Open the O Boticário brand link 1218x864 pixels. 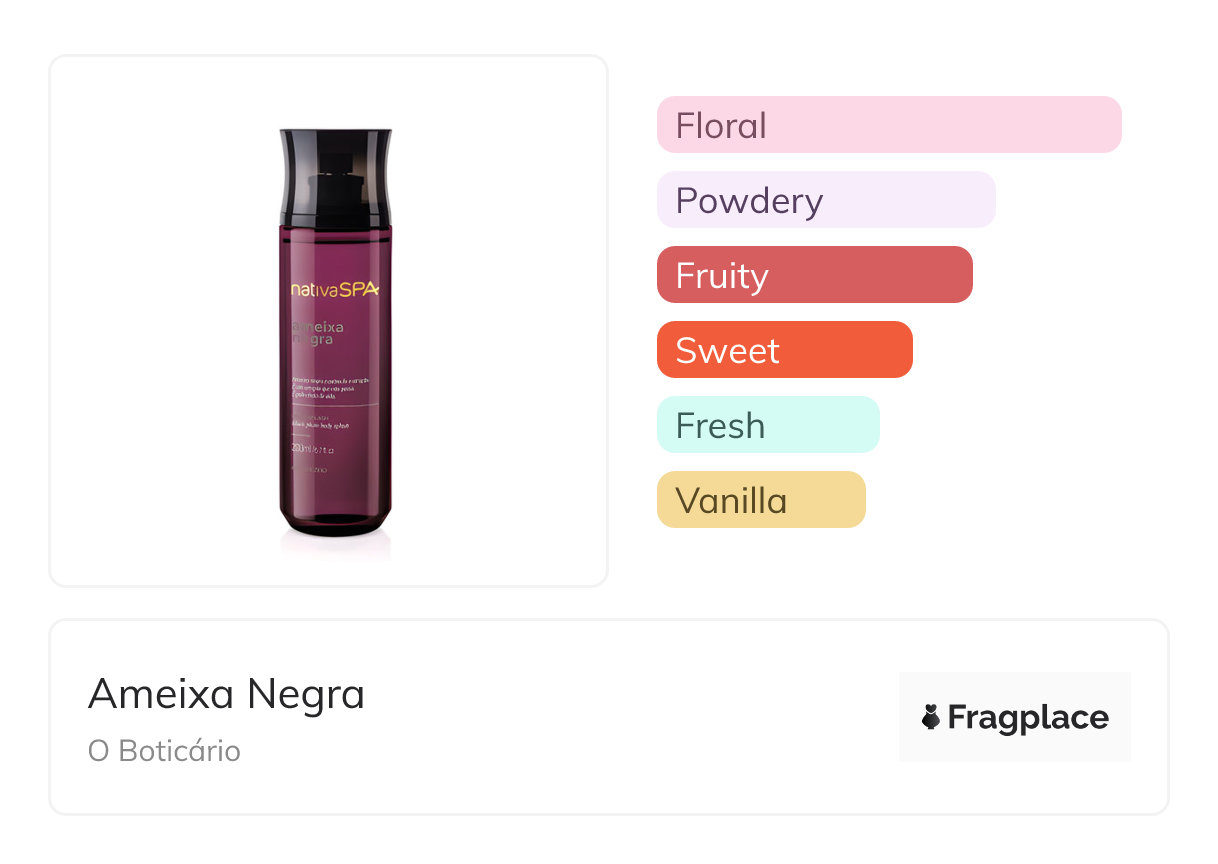[x=164, y=751]
